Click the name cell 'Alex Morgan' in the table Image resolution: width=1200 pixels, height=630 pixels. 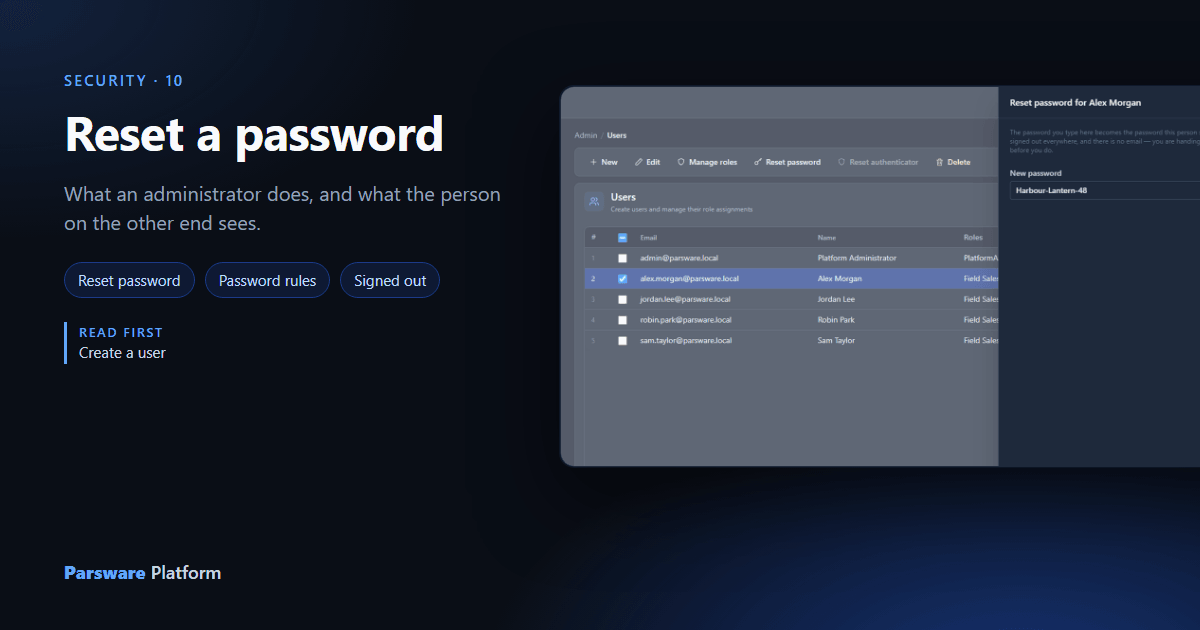coord(839,279)
